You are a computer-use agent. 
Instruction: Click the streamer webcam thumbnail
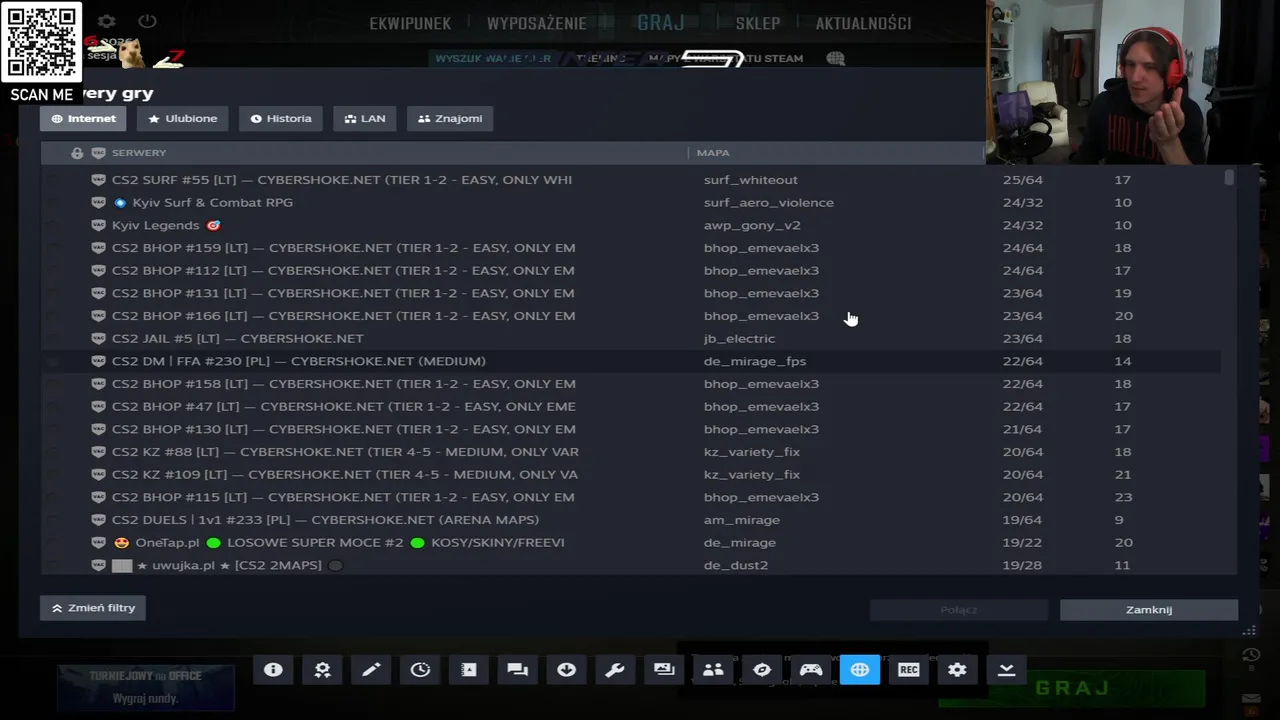[x=1133, y=82]
